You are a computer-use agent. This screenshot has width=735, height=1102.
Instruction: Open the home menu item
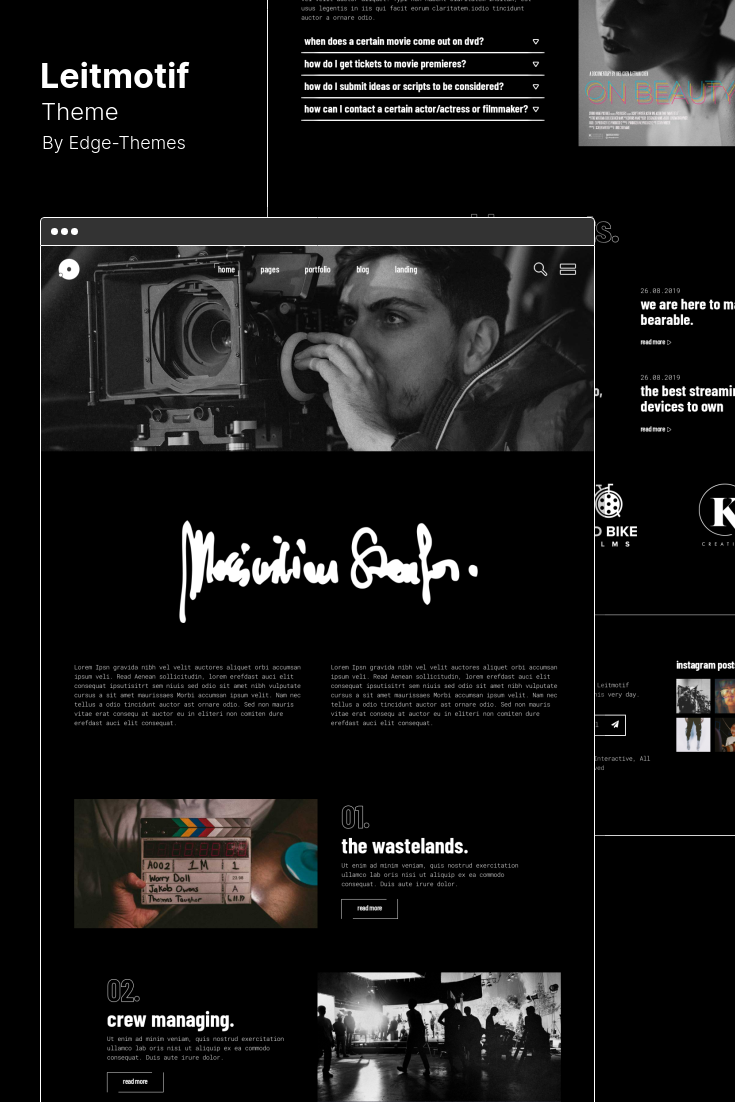[226, 270]
